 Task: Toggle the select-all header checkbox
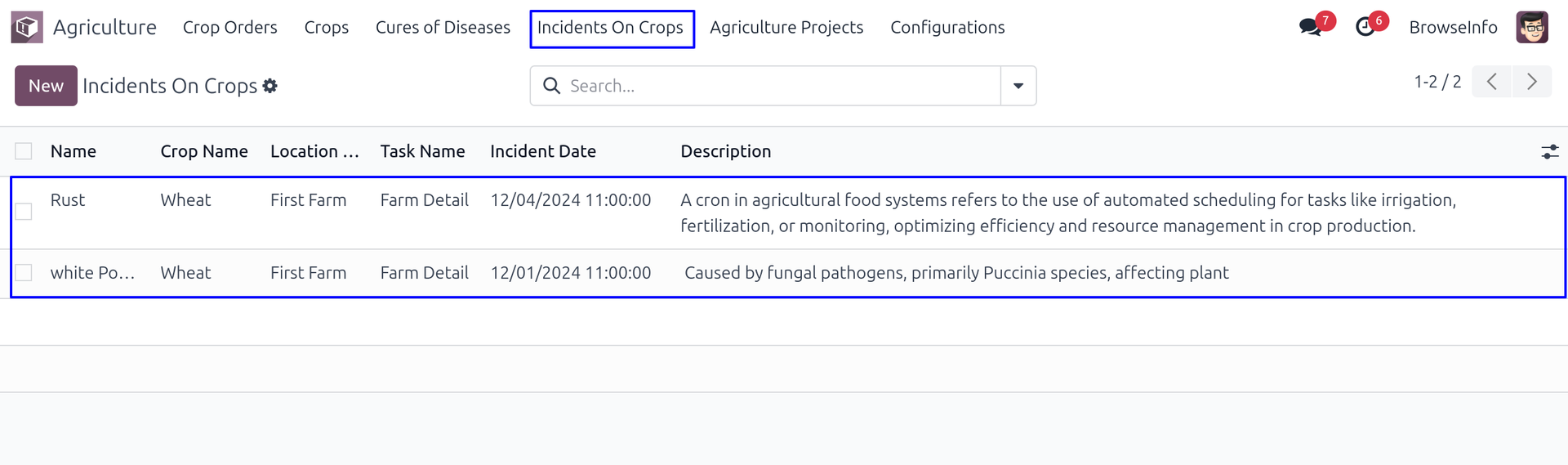[24, 151]
